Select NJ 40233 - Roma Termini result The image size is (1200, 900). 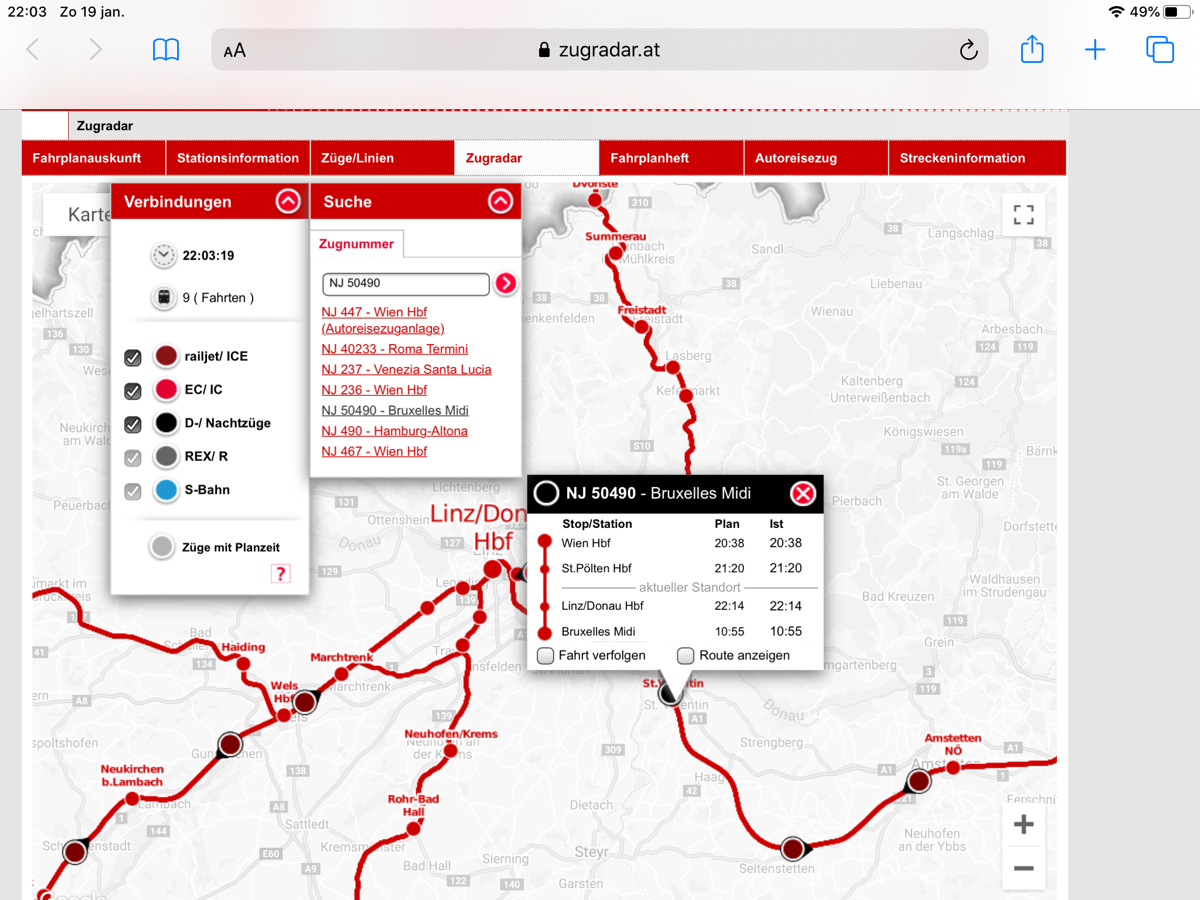click(x=394, y=349)
